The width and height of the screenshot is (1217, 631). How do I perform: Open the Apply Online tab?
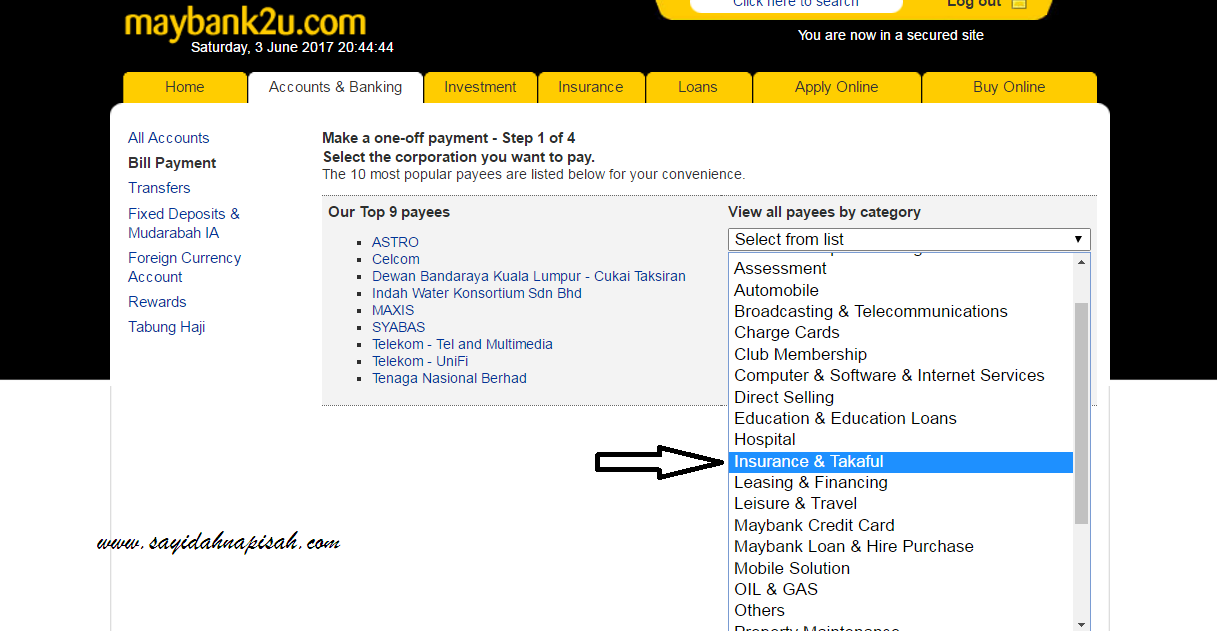tap(836, 87)
